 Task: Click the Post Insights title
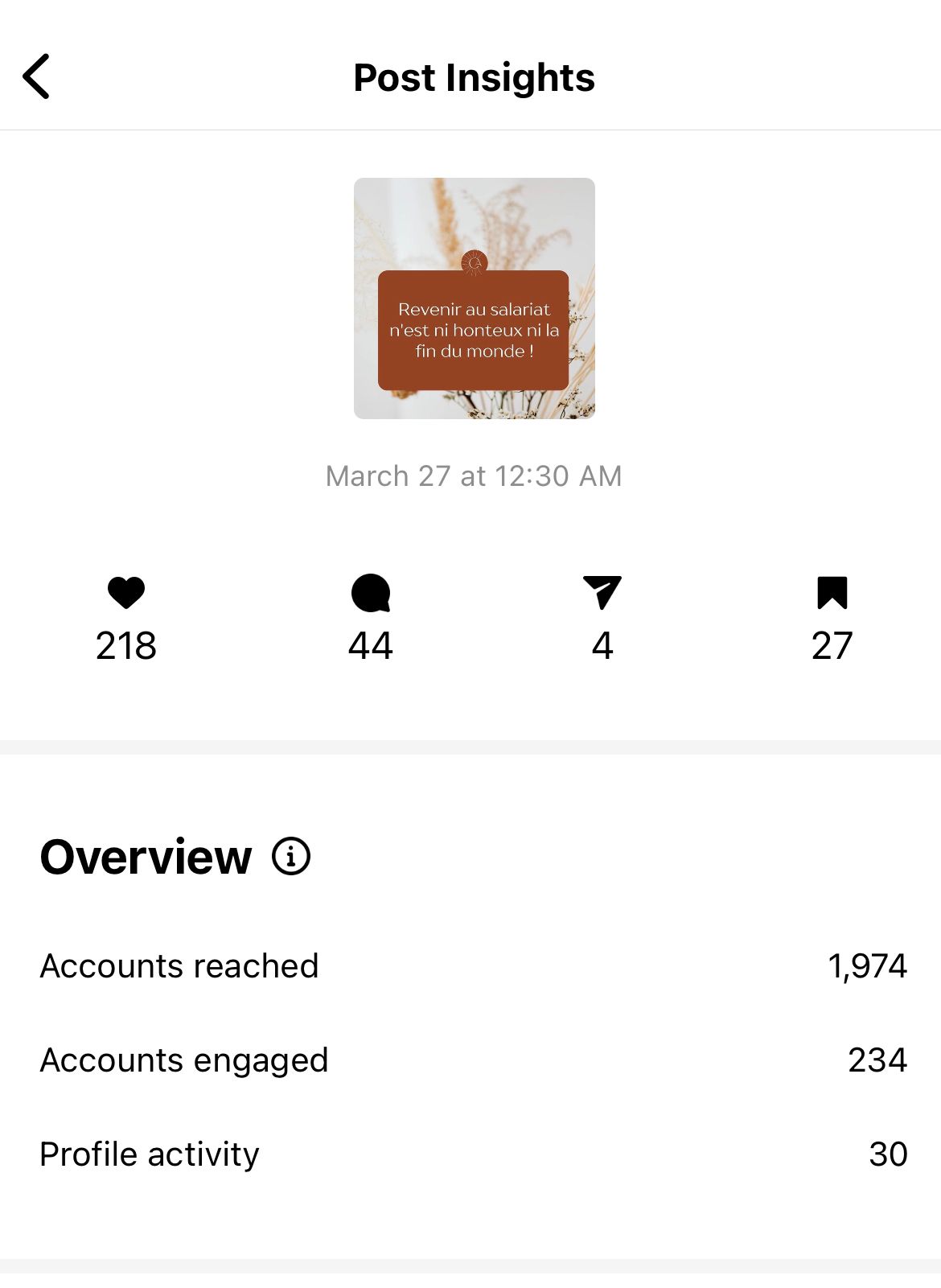coord(475,78)
